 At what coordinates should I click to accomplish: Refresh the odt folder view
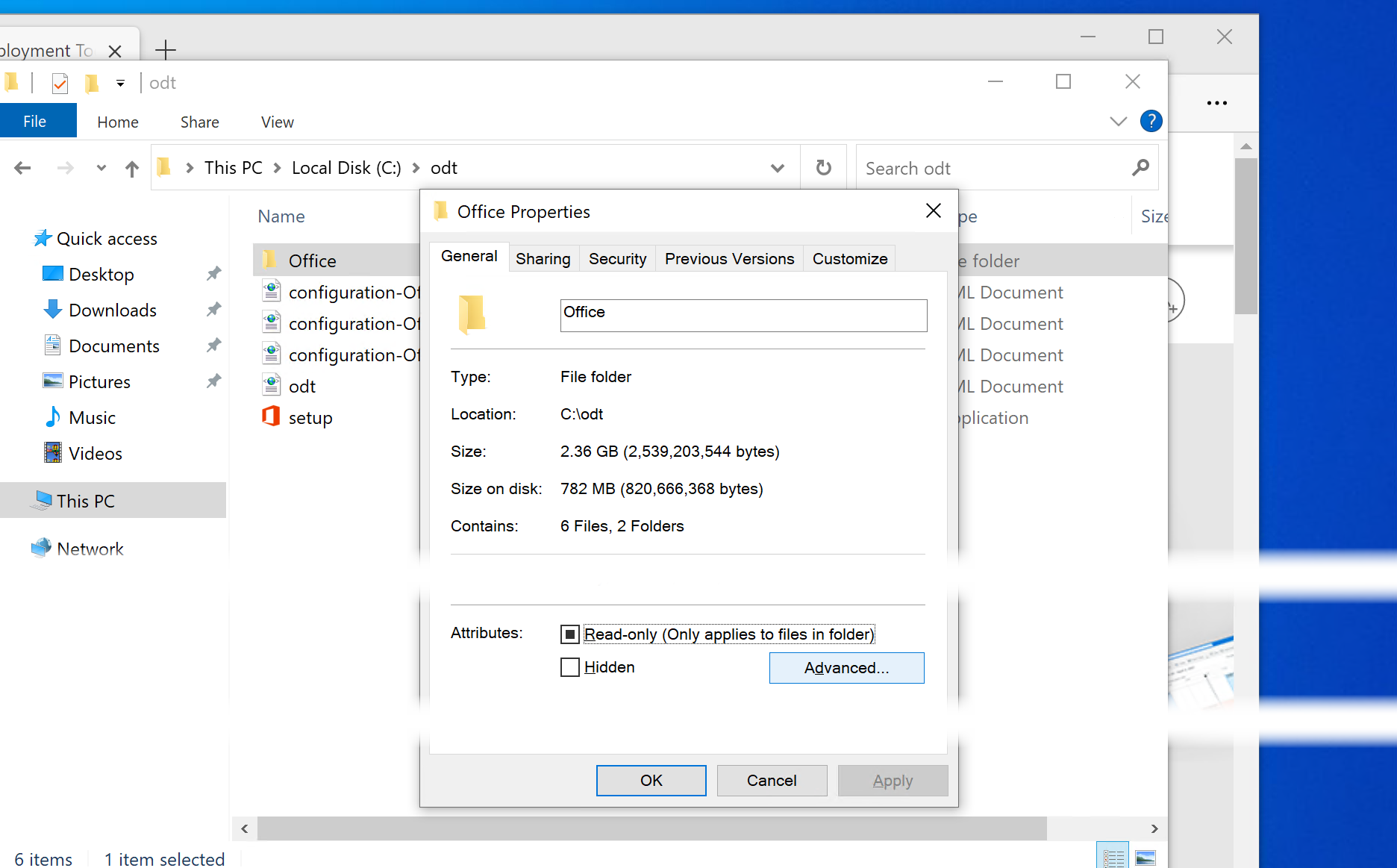coord(823,167)
